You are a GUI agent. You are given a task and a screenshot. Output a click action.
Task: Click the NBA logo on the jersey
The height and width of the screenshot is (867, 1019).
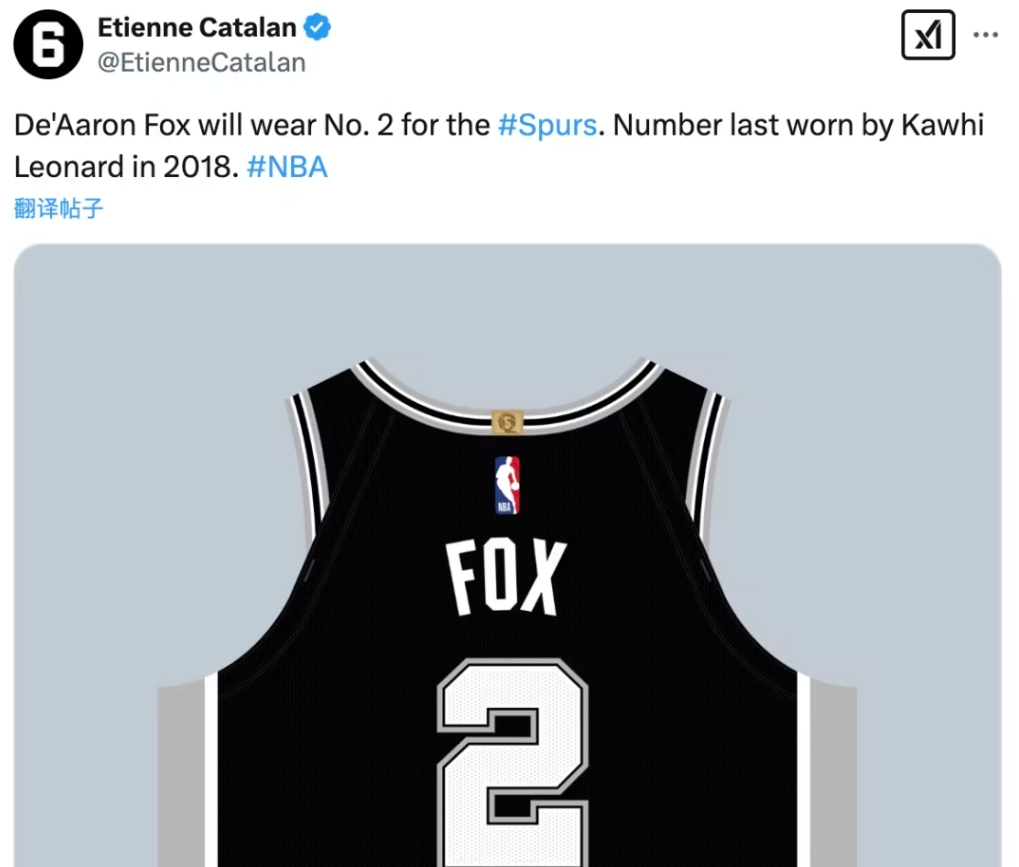[x=507, y=485]
